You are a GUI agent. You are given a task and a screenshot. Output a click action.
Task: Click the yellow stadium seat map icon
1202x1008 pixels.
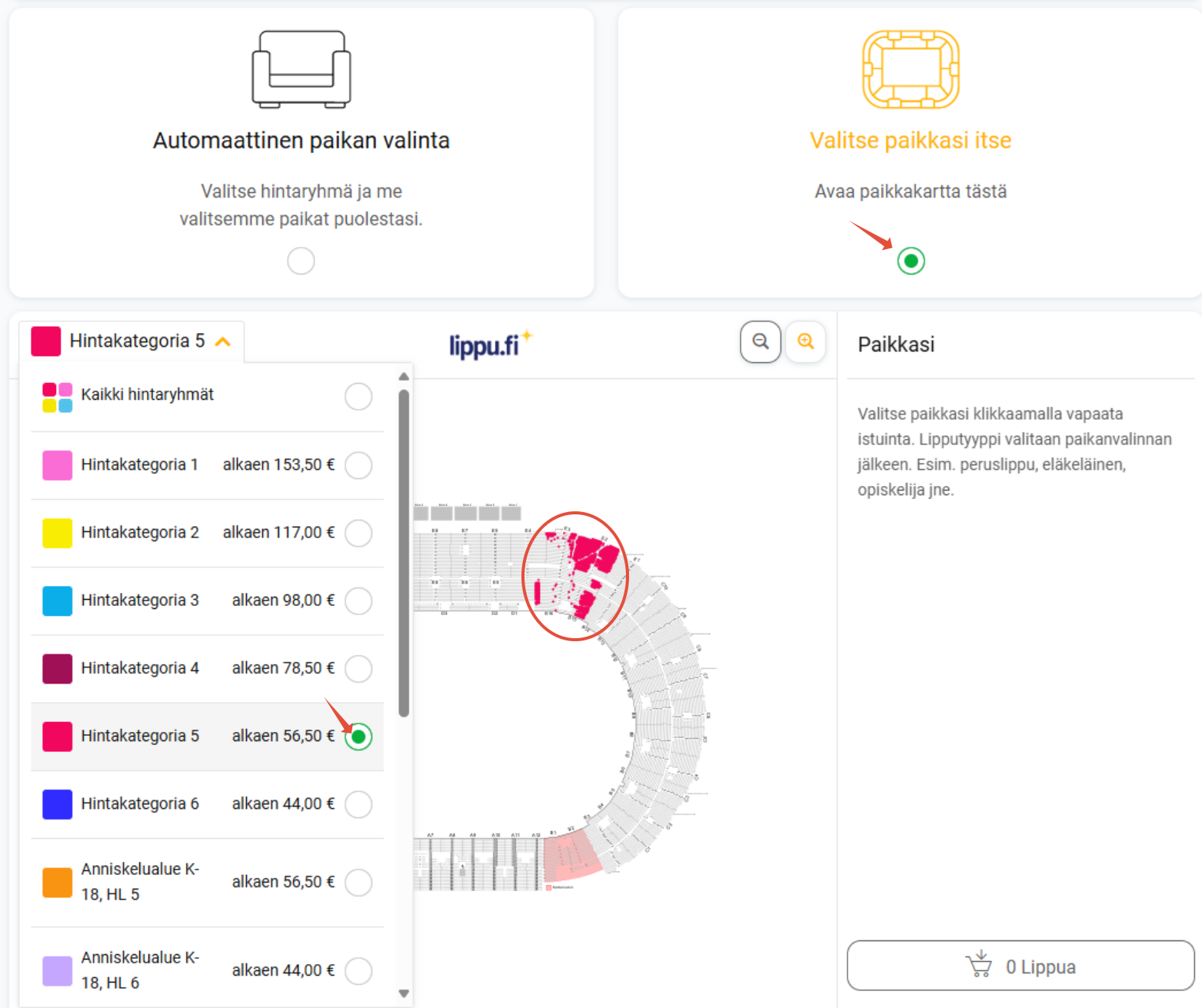tap(911, 69)
